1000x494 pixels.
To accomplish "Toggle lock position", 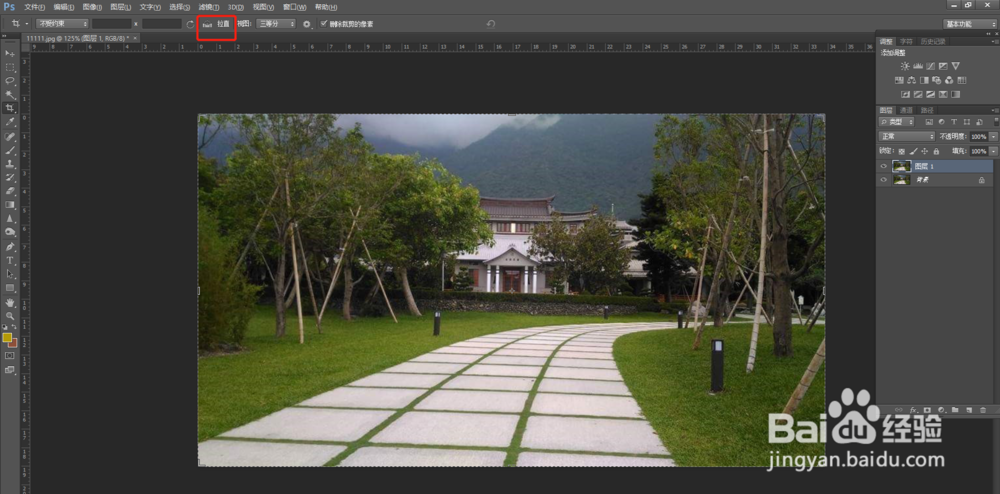I will coord(925,151).
